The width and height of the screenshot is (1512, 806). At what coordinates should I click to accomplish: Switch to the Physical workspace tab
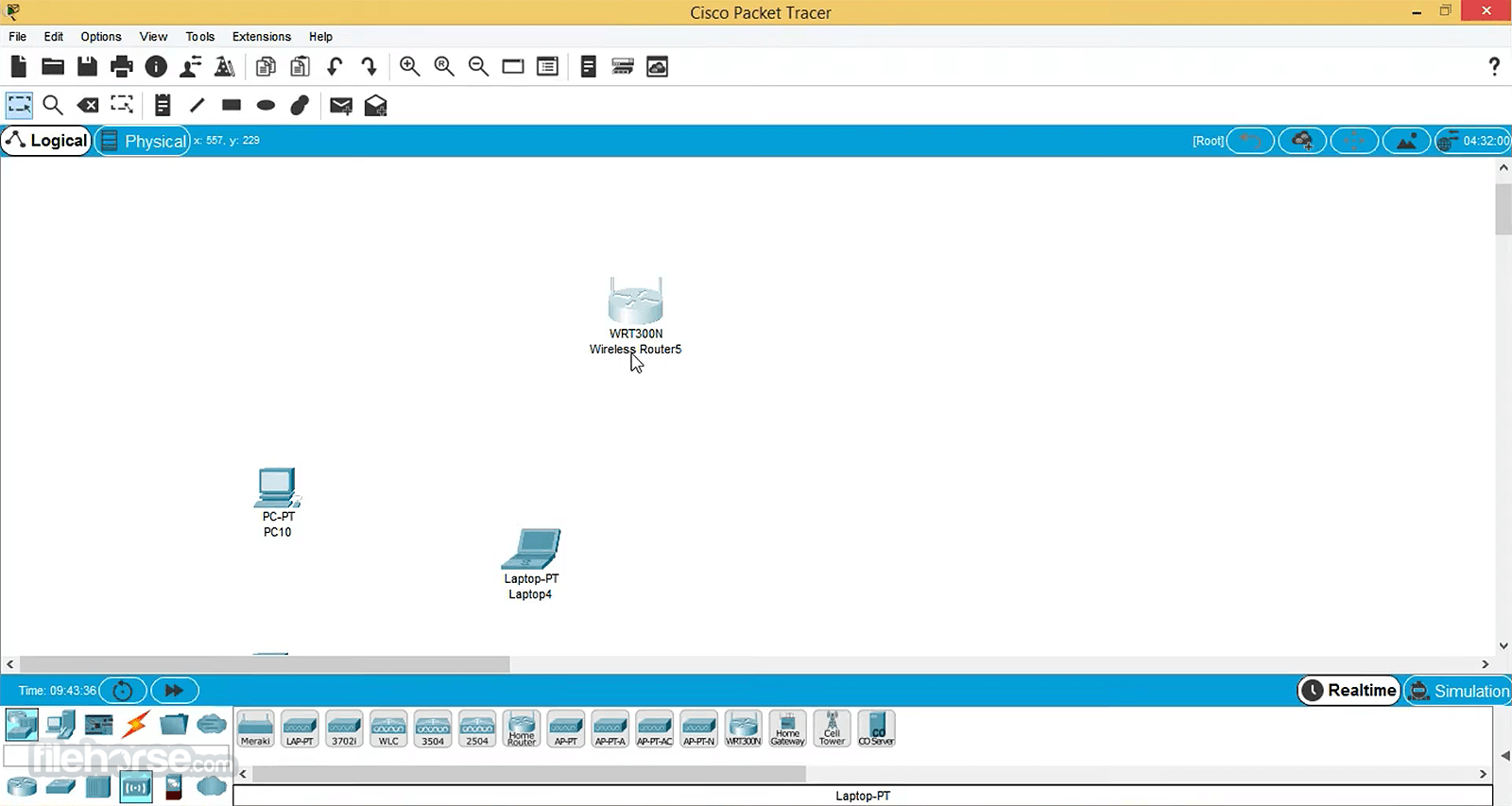144,141
